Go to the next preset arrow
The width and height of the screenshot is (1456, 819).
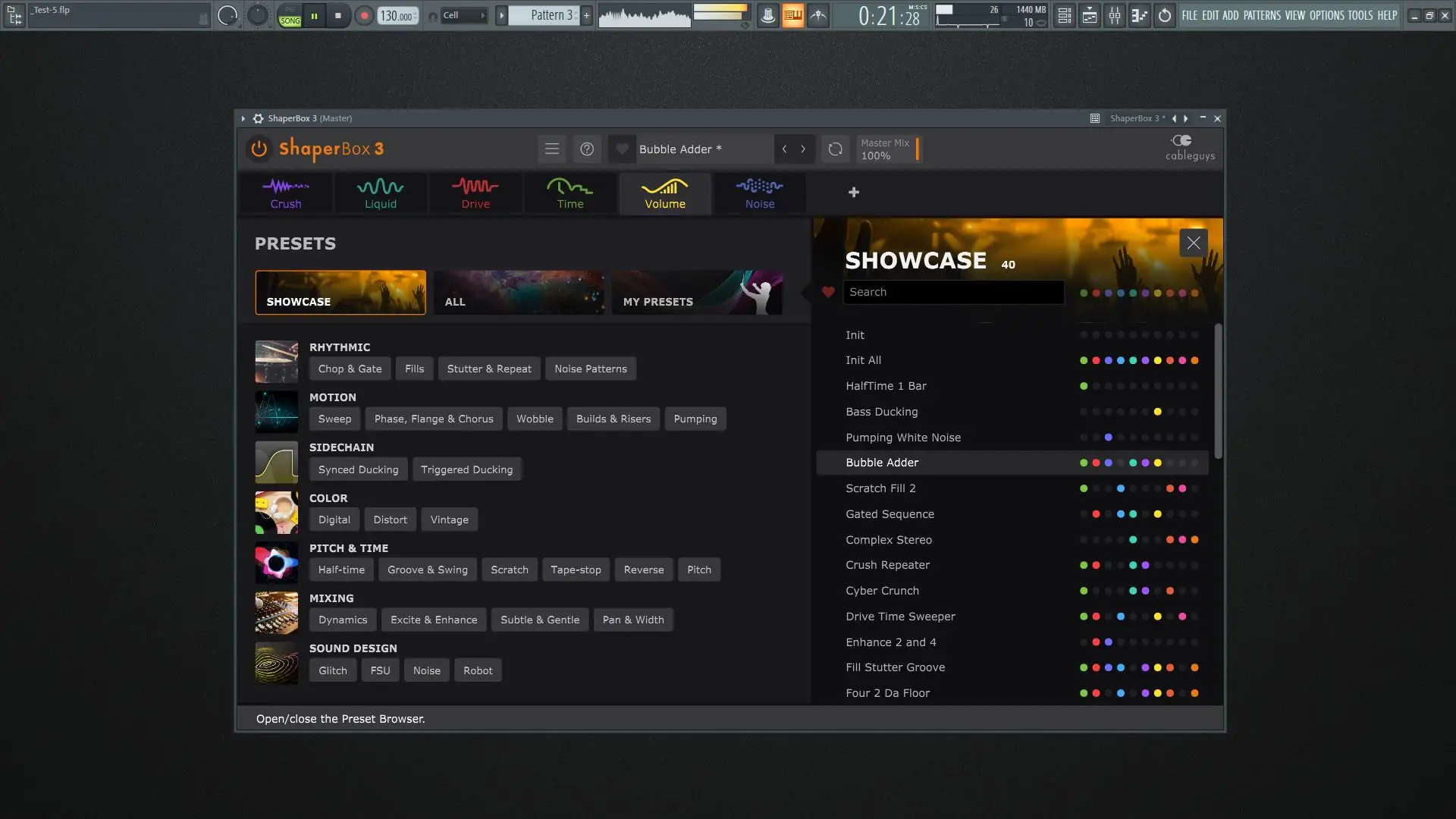(x=803, y=149)
